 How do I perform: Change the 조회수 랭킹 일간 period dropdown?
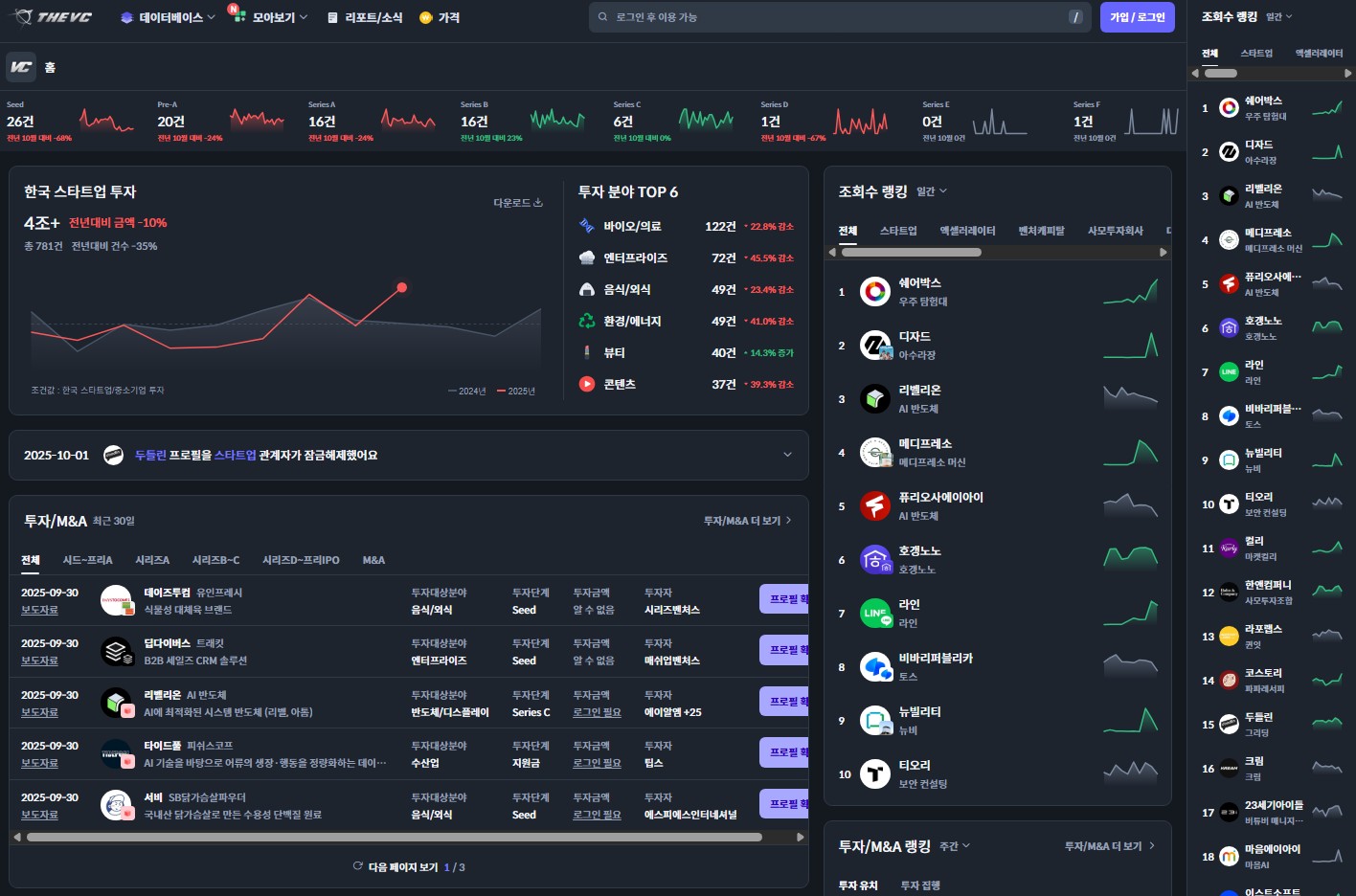pos(931,191)
